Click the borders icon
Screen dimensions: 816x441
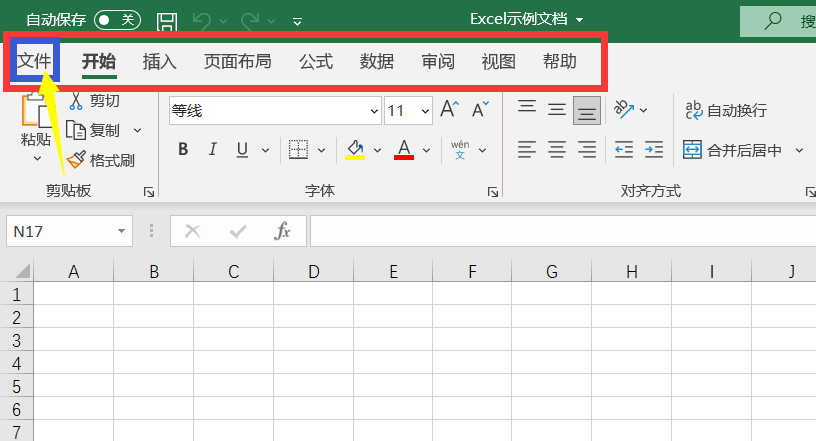[298, 150]
